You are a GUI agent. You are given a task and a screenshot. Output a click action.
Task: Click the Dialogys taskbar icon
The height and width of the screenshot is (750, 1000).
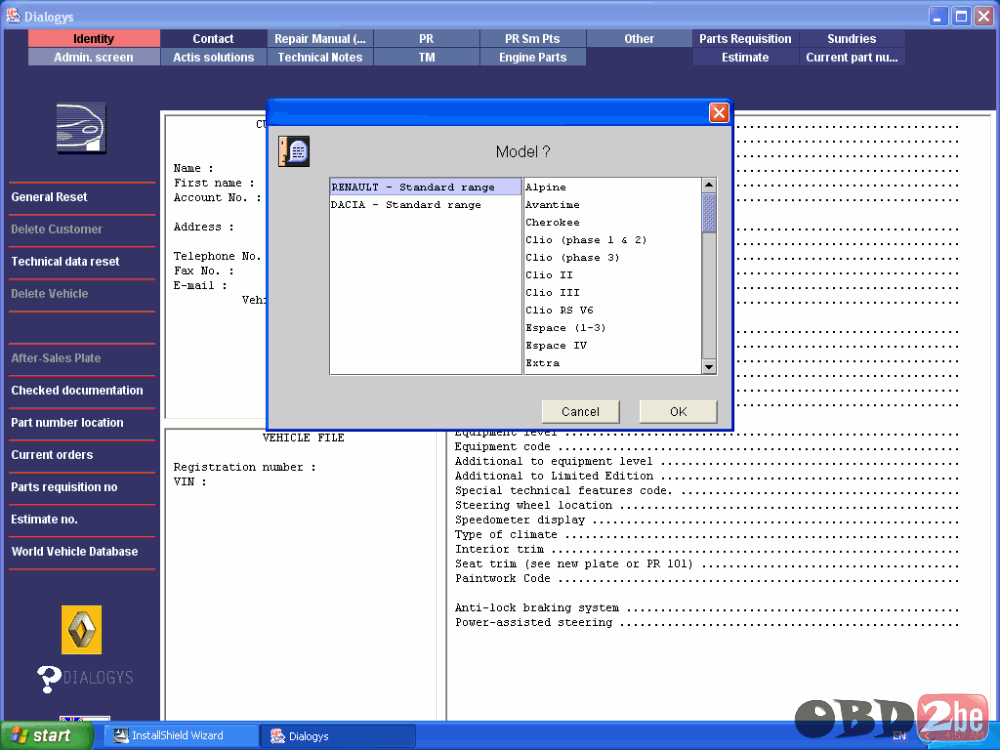click(x=277, y=735)
